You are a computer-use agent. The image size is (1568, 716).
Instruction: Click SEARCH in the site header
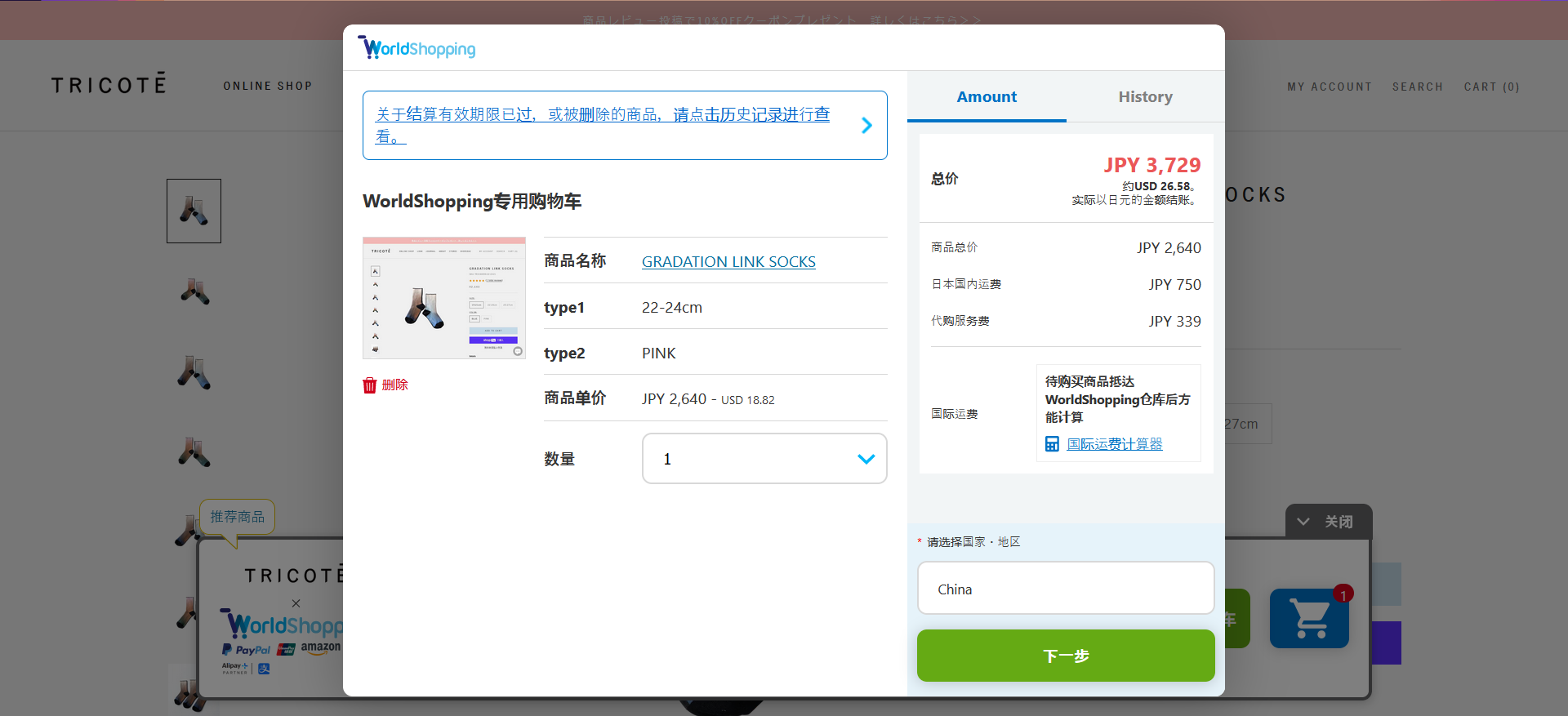click(1418, 87)
